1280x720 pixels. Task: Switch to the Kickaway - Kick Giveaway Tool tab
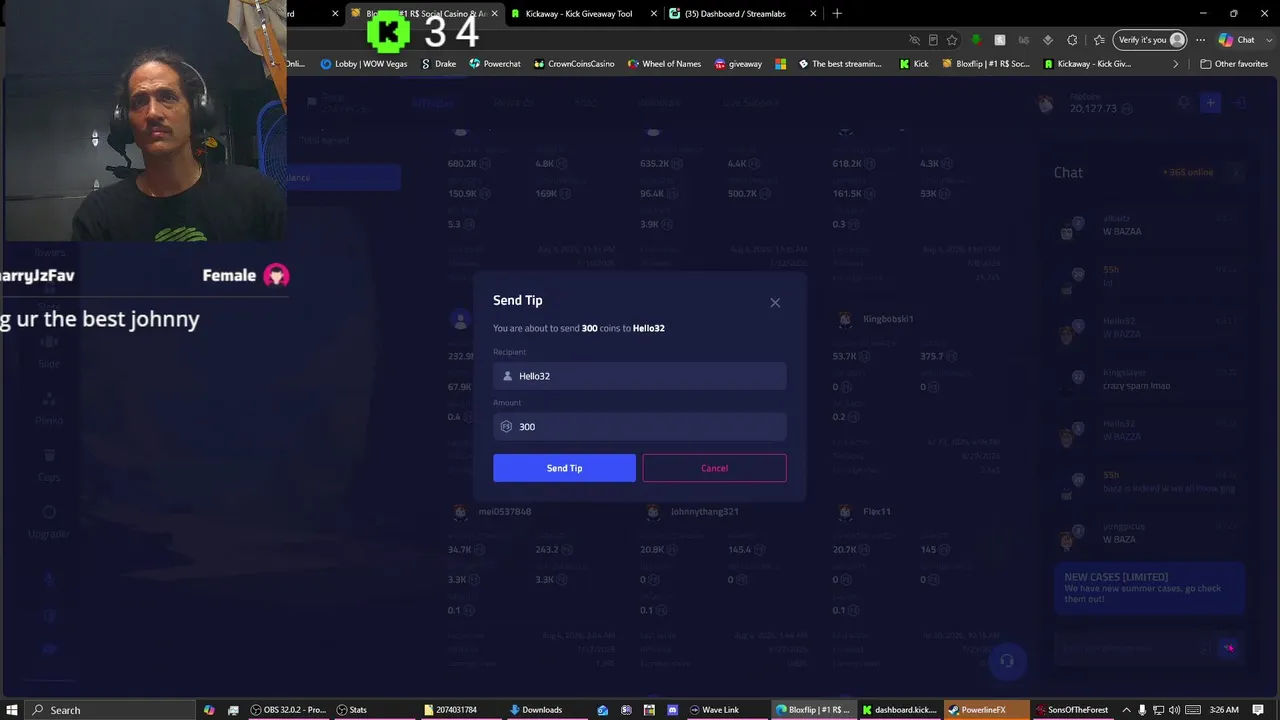580,14
